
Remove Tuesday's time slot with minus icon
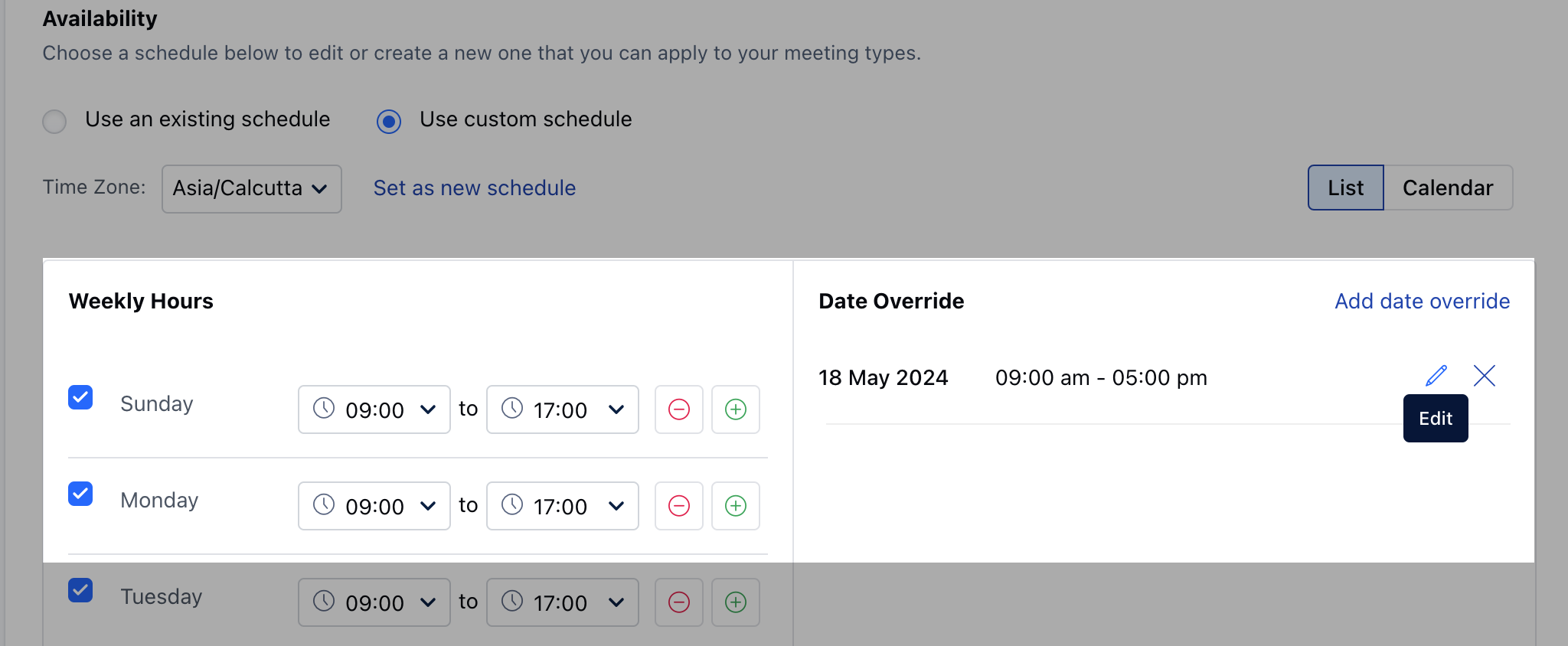pos(679,602)
